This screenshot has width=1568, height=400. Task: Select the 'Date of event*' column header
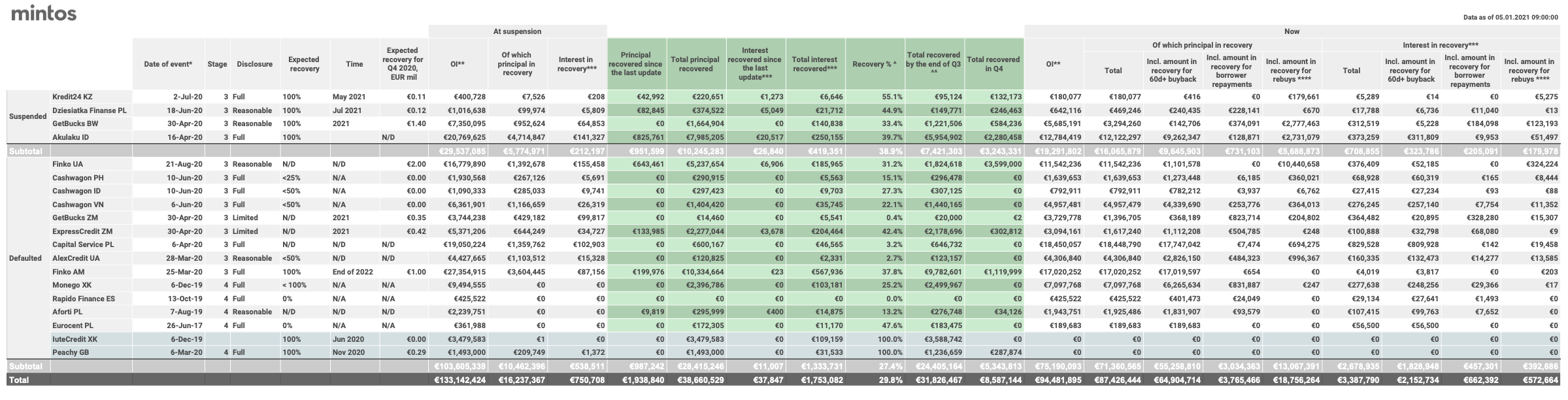point(169,64)
